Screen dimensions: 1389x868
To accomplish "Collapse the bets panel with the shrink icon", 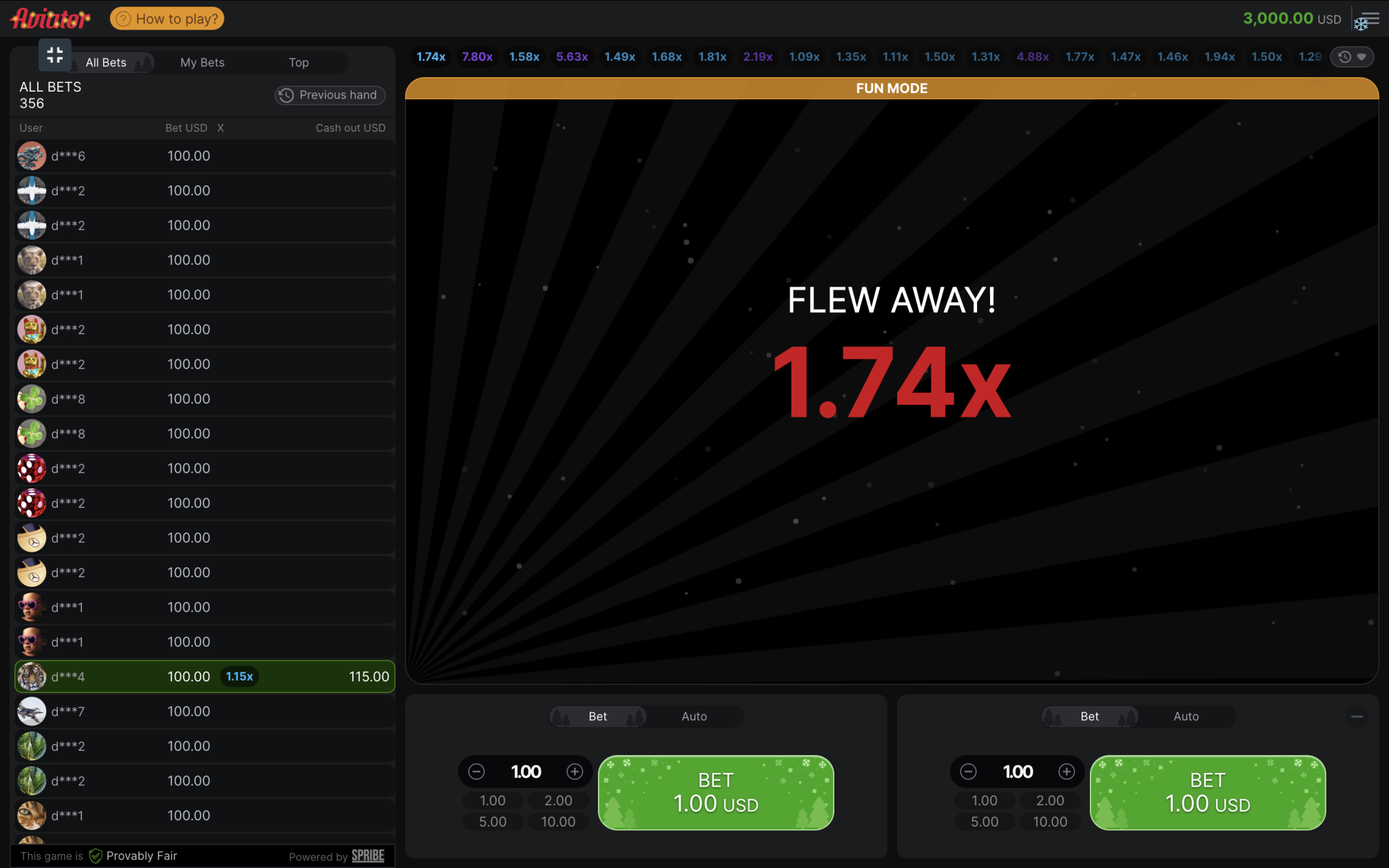I will (55, 54).
